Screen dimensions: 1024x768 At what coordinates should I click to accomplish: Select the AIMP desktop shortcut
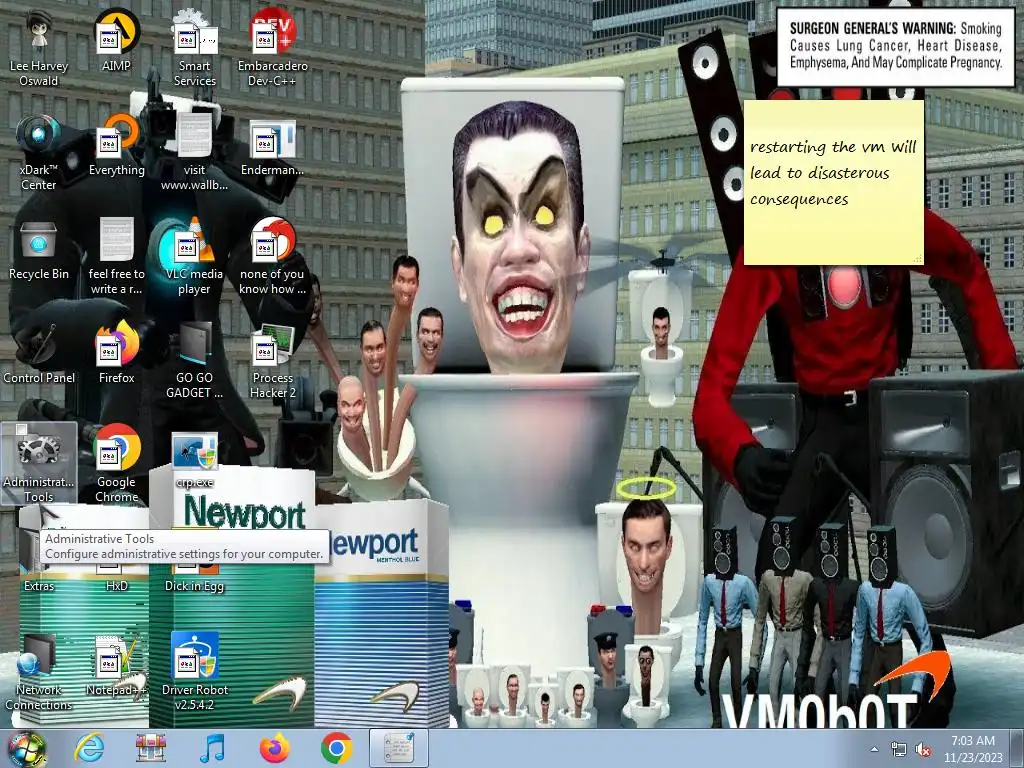click(116, 41)
